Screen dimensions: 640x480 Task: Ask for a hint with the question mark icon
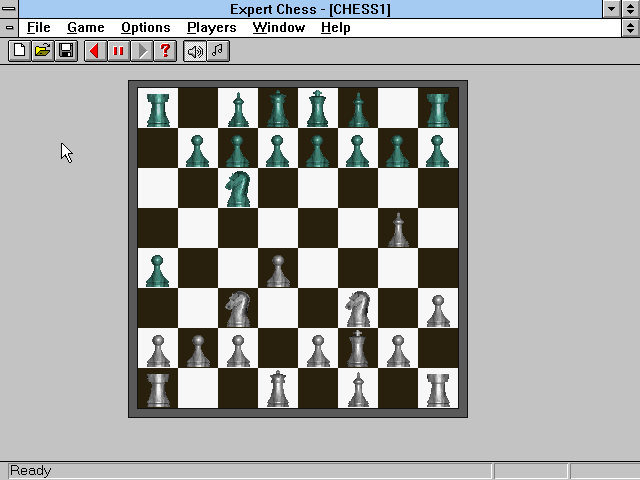coord(165,51)
